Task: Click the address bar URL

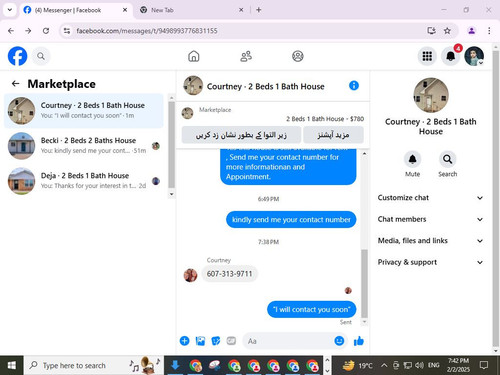Action: click(x=147, y=31)
